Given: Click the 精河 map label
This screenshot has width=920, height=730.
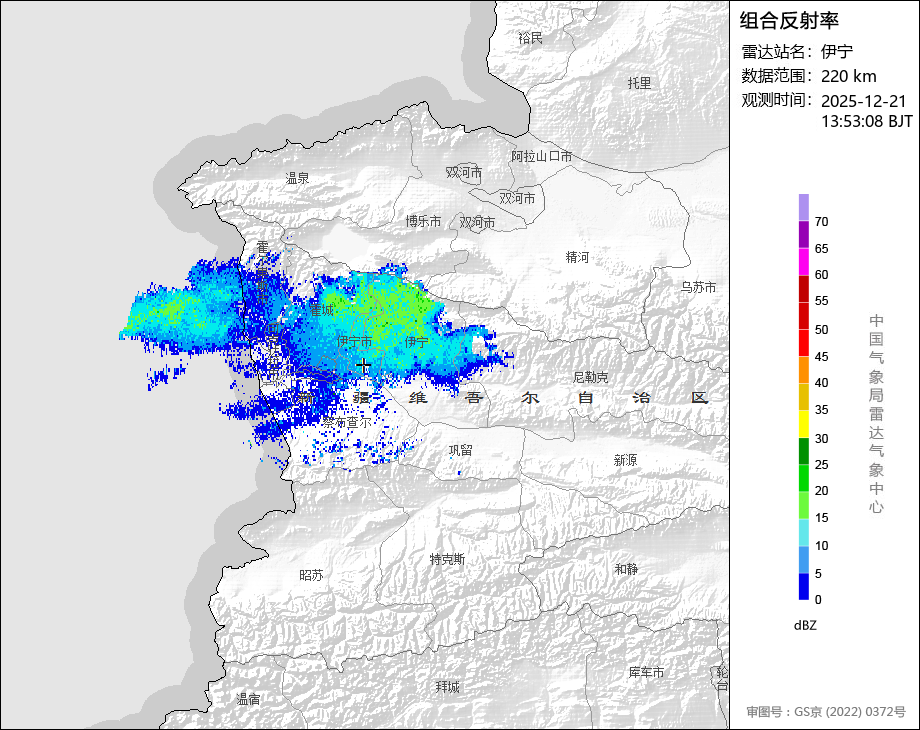Looking at the screenshot, I should click(x=577, y=257).
